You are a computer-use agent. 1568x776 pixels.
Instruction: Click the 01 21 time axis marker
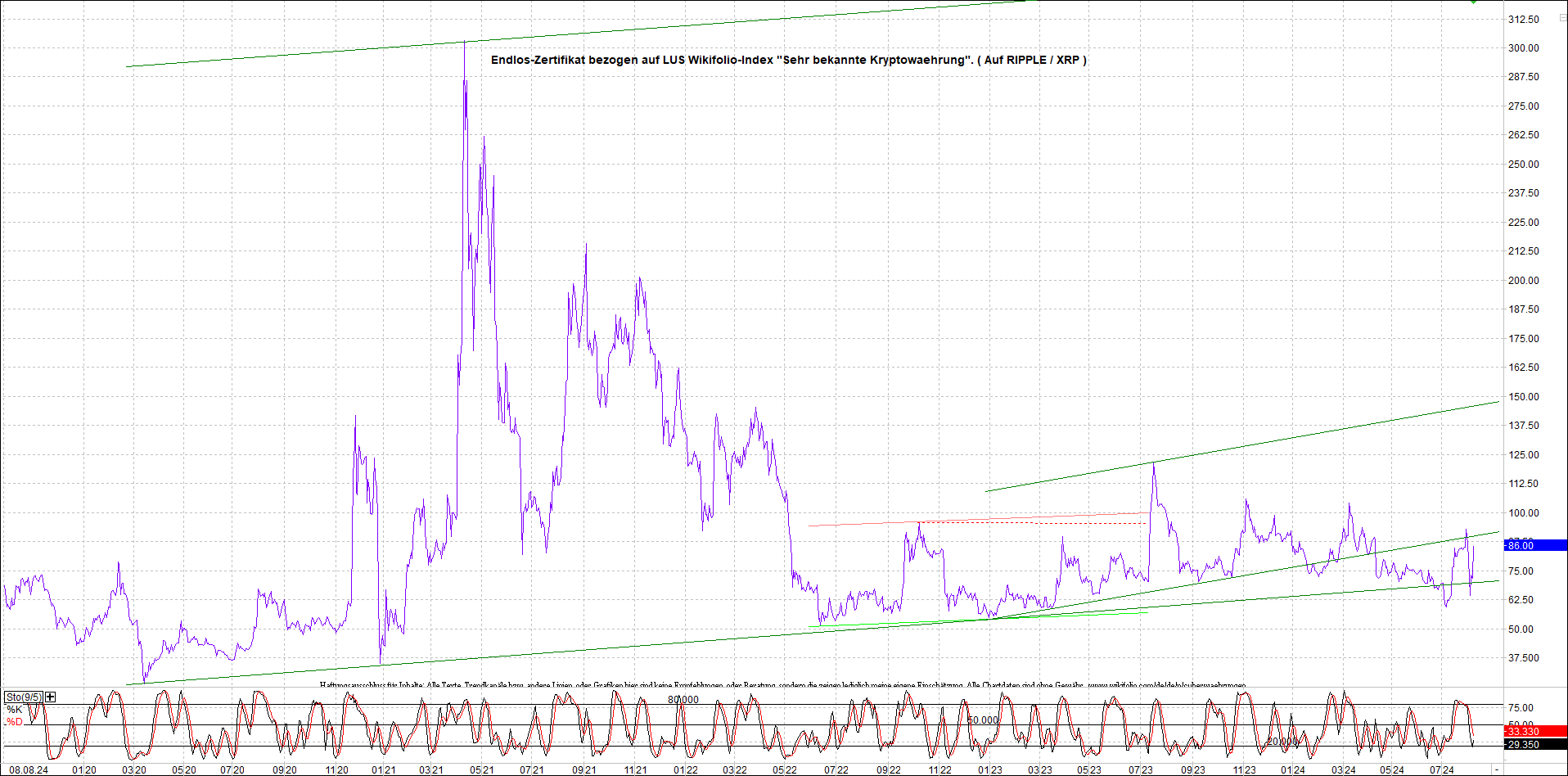click(x=383, y=769)
